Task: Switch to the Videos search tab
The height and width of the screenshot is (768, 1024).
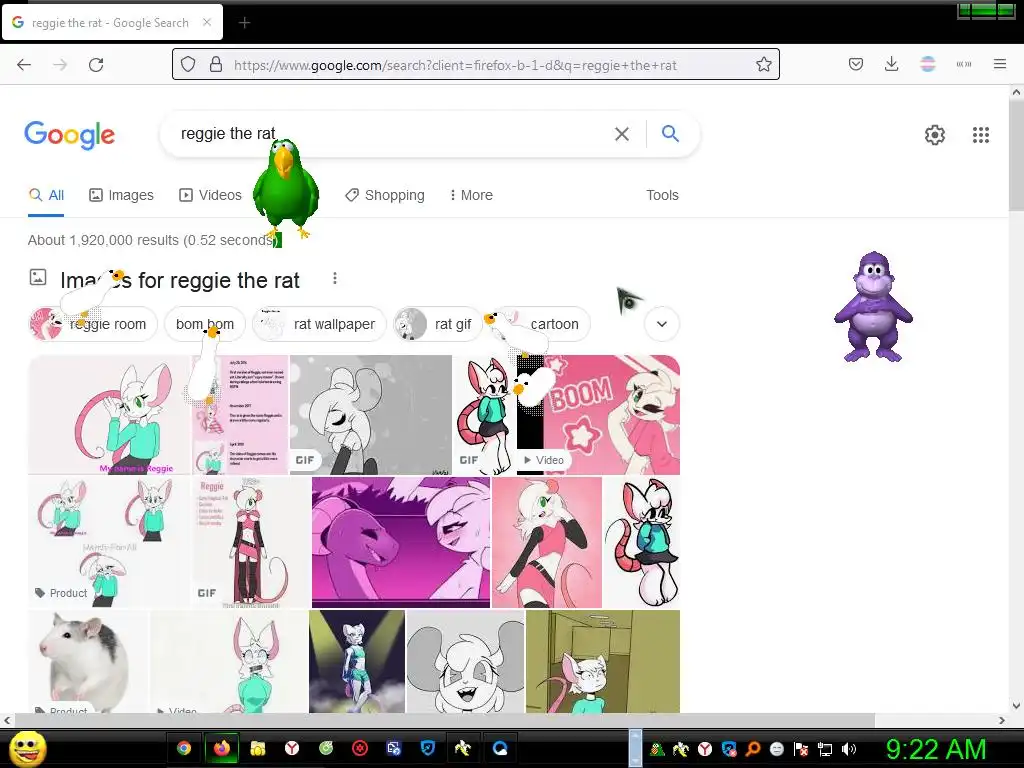Action: (x=210, y=195)
